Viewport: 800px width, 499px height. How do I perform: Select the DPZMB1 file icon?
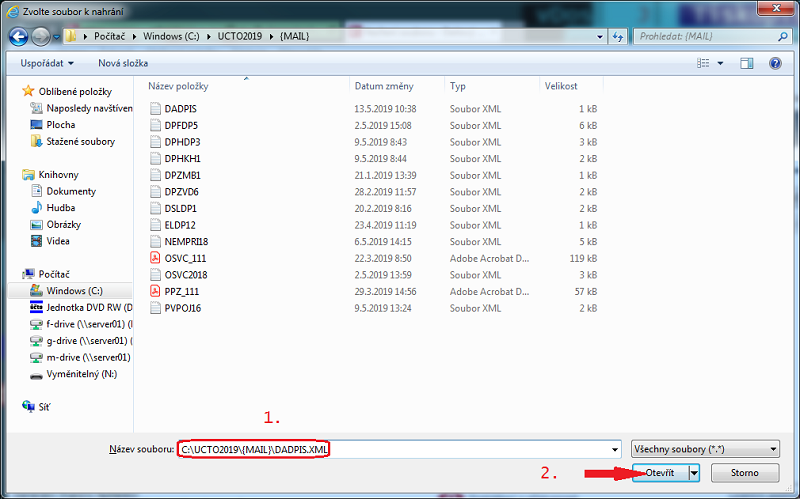click(155, 175)
